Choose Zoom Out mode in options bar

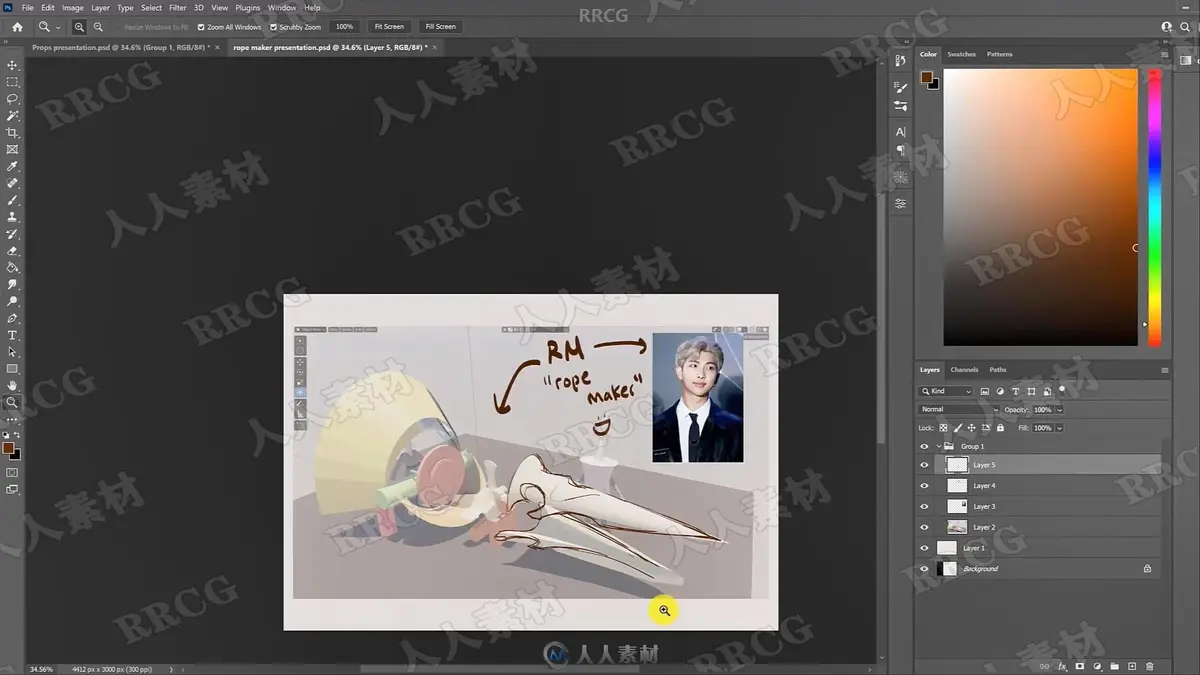(98, 27)
